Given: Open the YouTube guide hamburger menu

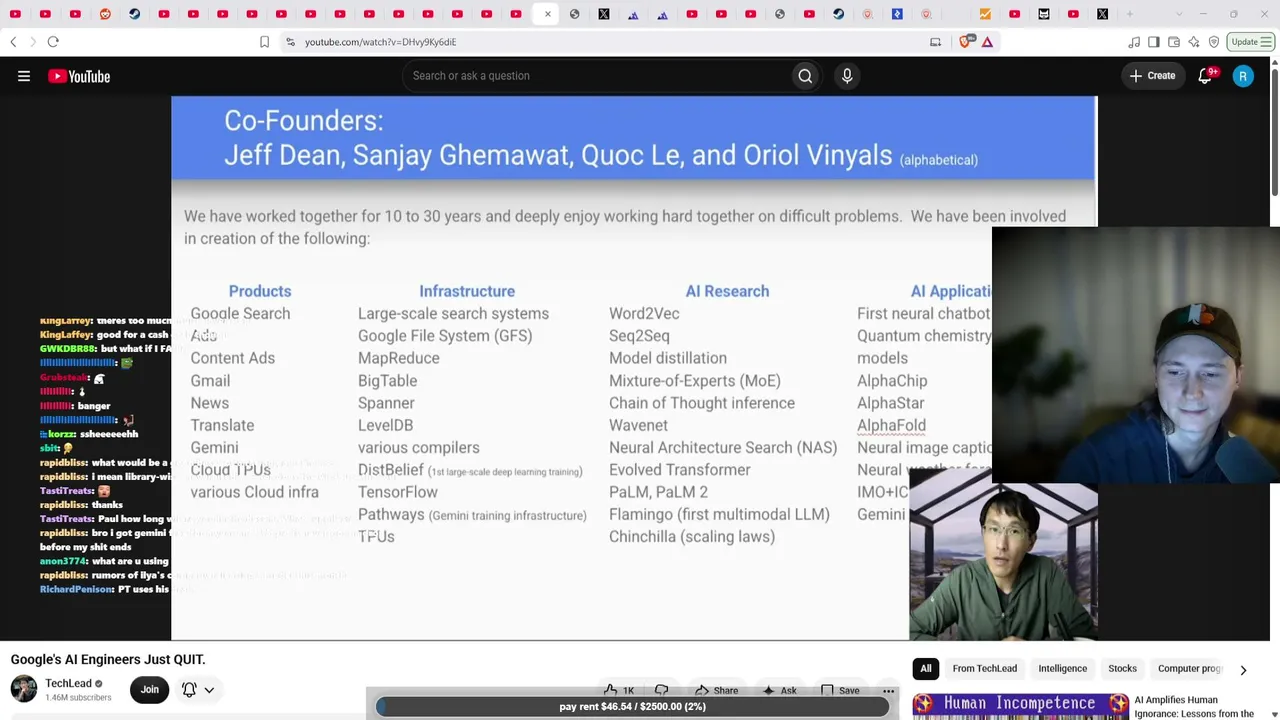Looking at the screenshot, I should click(24, 76).
